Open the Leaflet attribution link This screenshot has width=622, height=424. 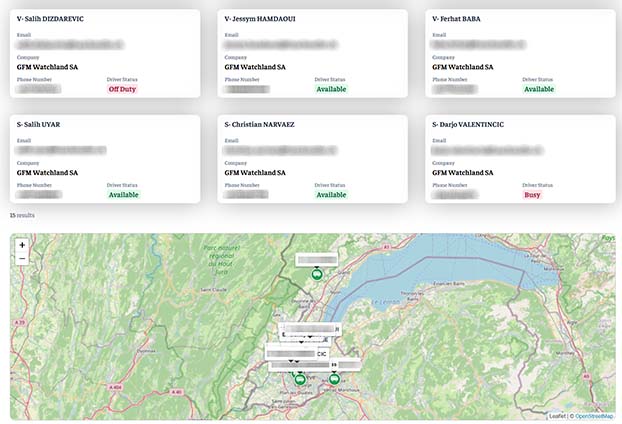(x=557, y=416)
